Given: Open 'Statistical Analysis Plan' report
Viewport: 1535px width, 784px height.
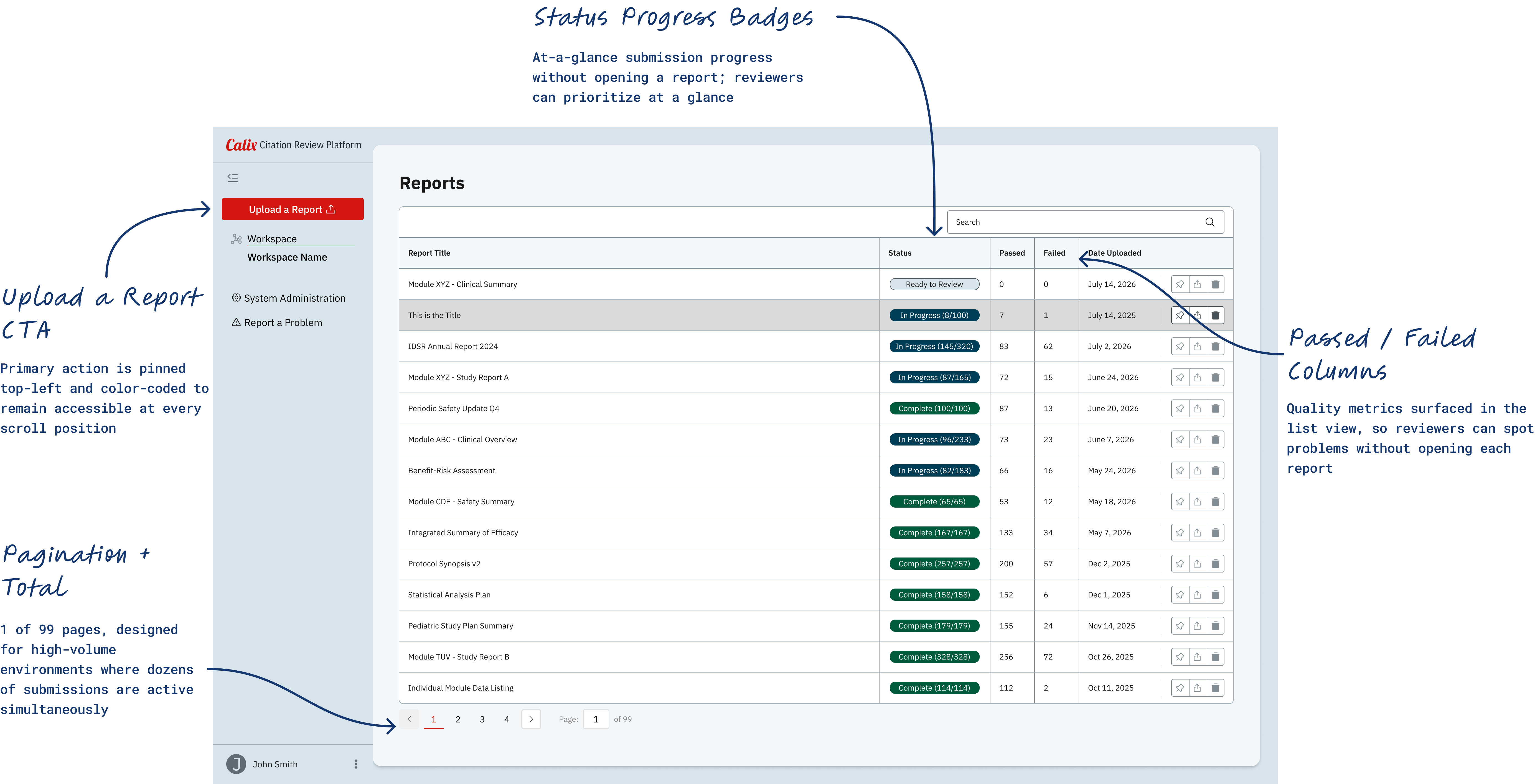Looking at the screenshot, I should [x=449, y=595].
